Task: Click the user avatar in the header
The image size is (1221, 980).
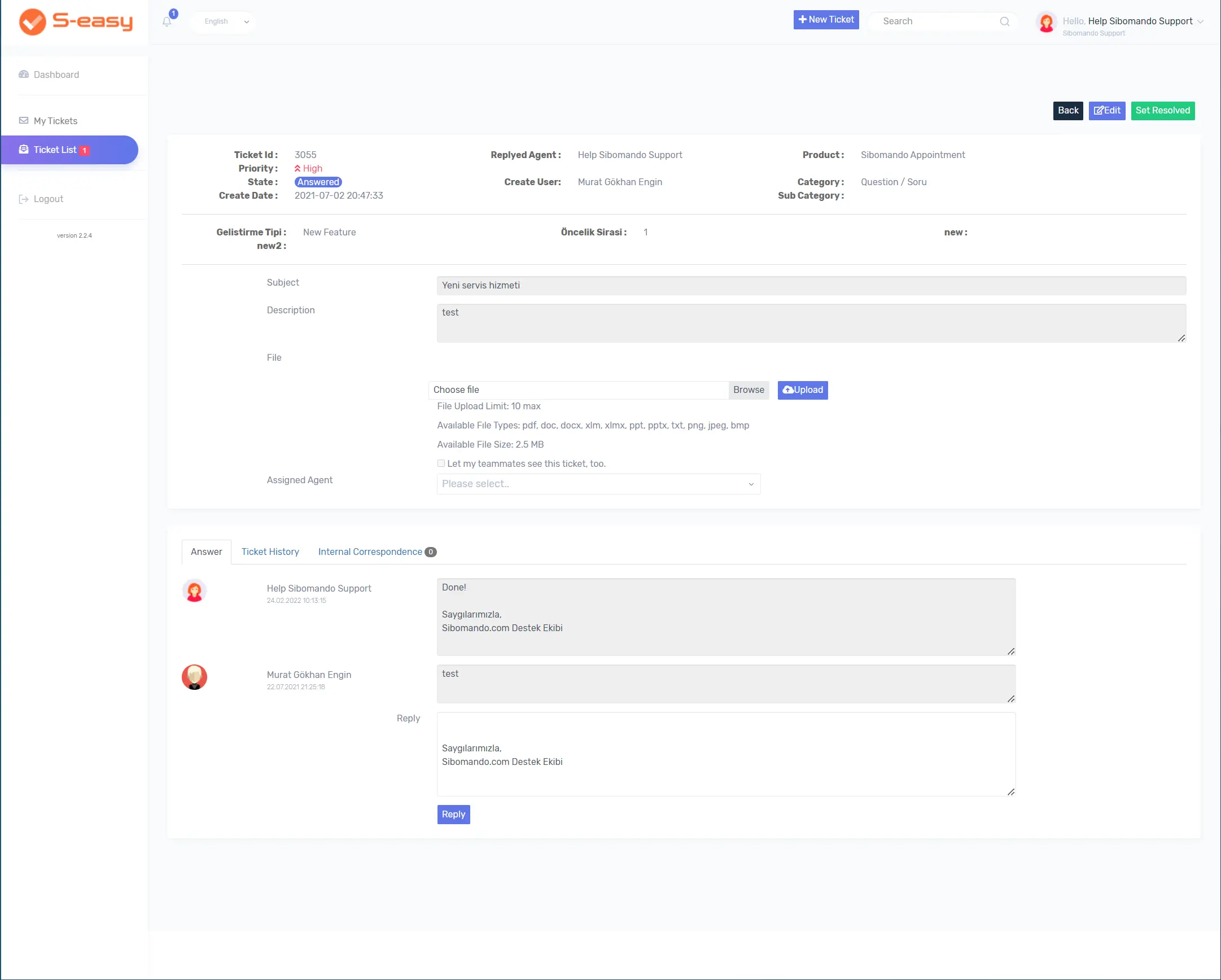Action: click(x=1046, y=22)
